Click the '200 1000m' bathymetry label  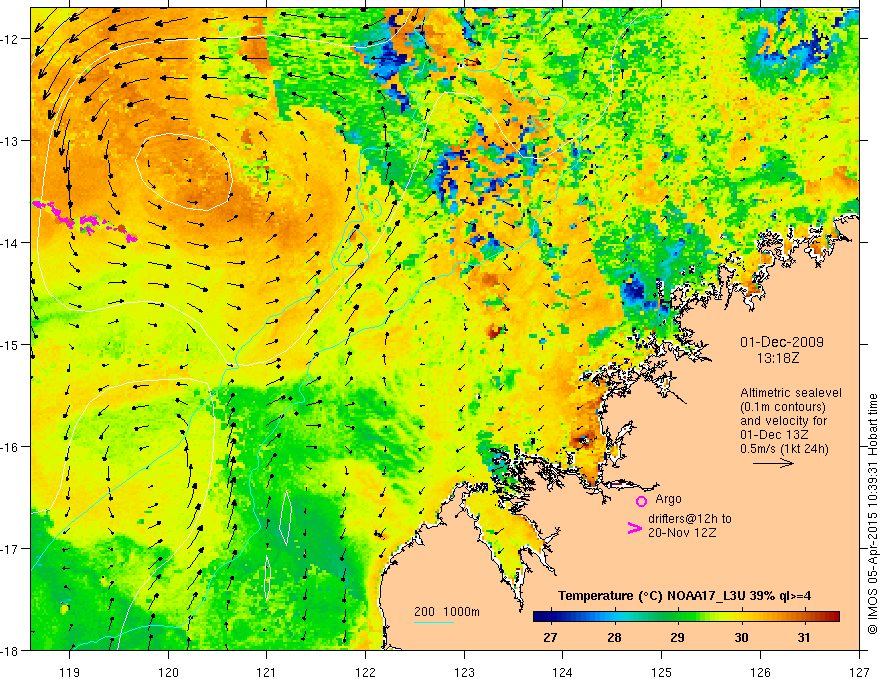(447, 612)
